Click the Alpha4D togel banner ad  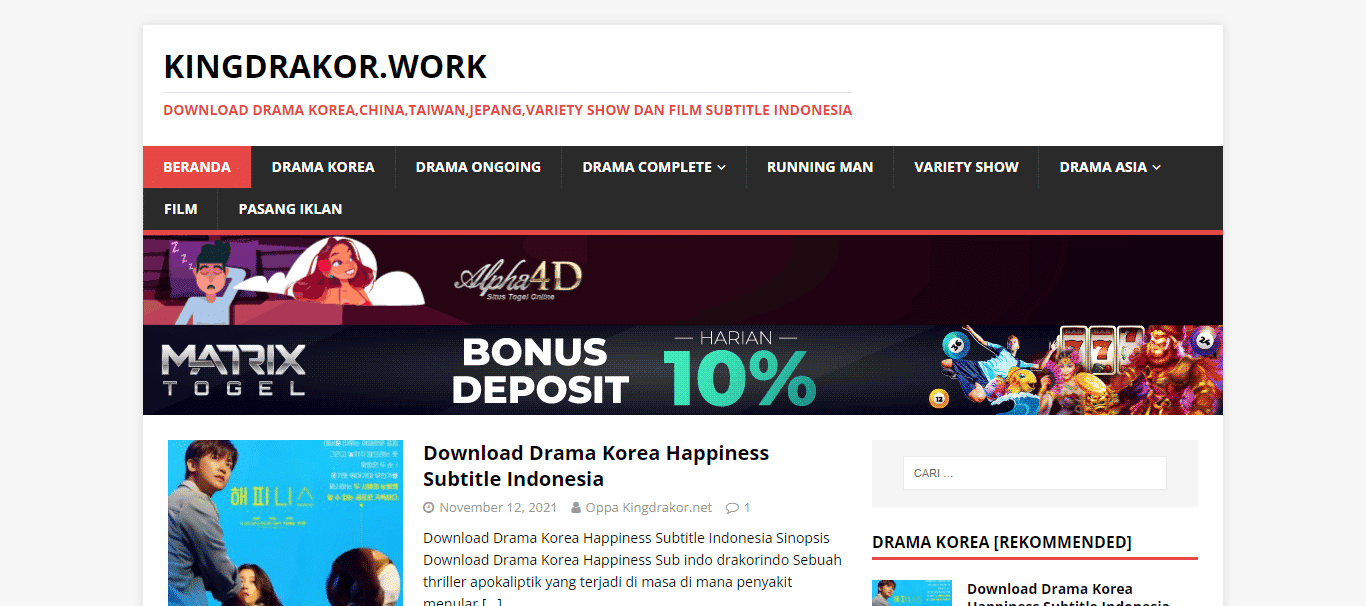coord(683,280)
